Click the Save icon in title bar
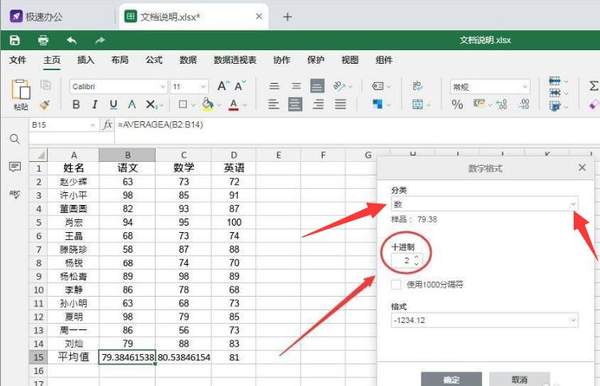Viewport: 600px width, 386px height. [x=15, y=40]
